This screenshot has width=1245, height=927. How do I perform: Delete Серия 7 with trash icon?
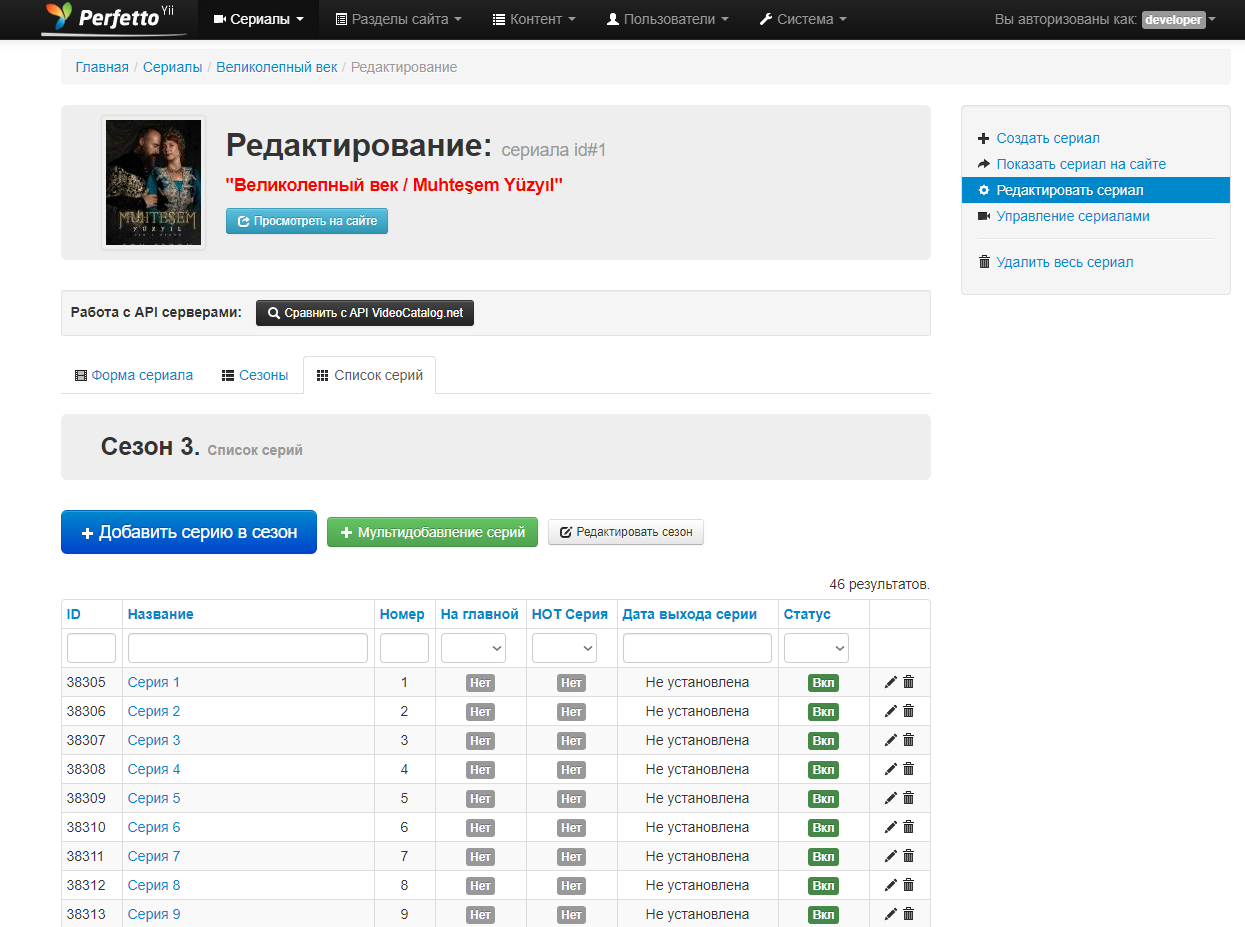pyautogui.click(x=909, y=856)
